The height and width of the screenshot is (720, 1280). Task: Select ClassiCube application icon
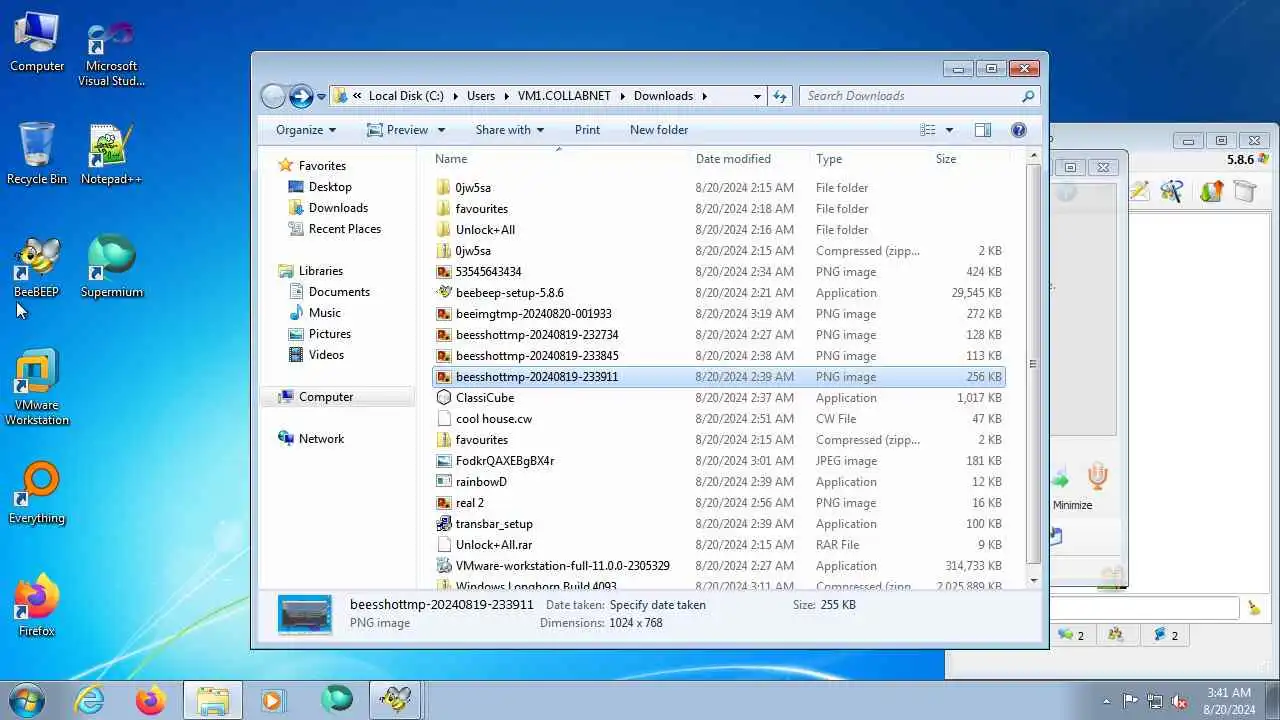445,398
